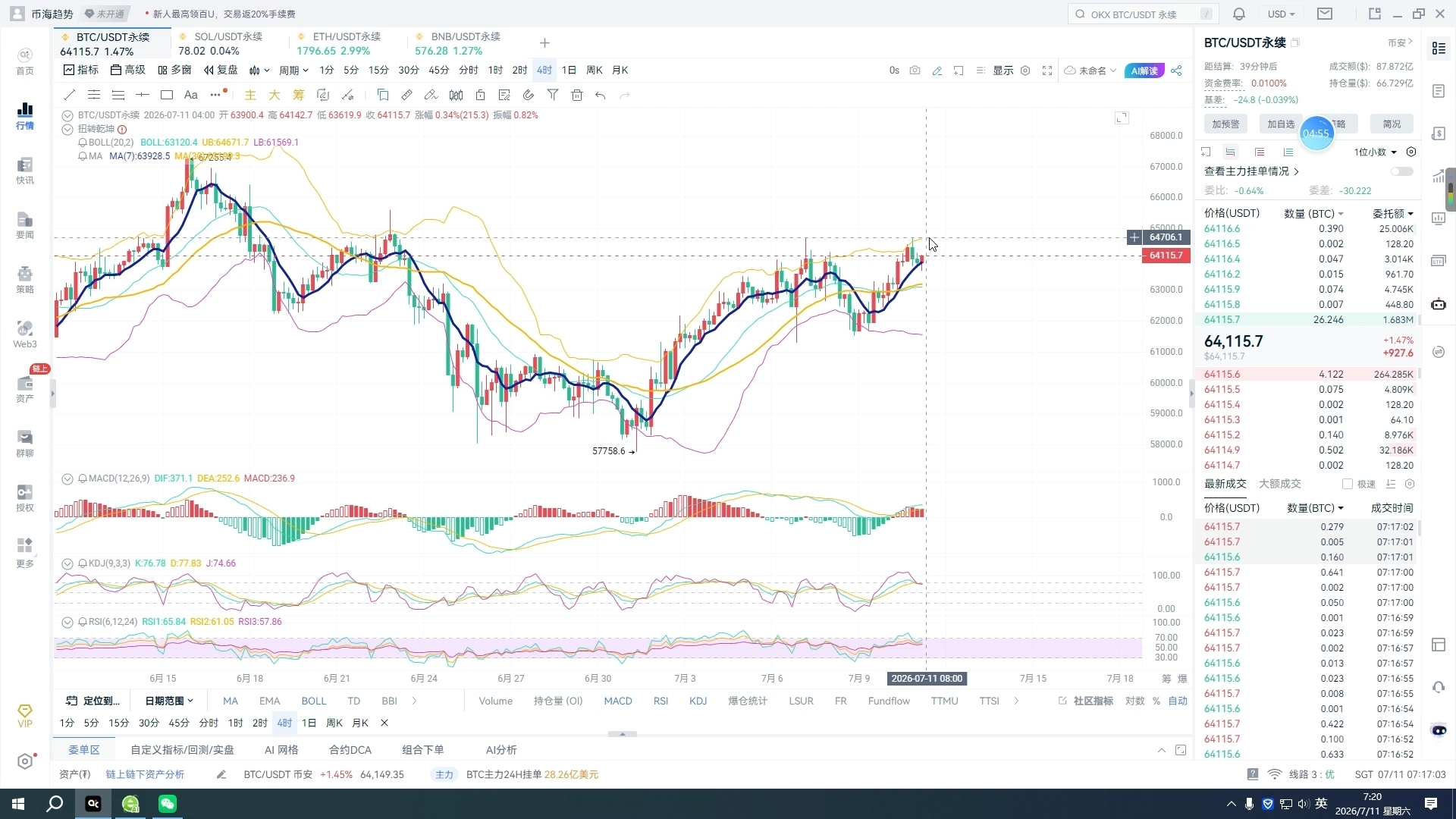Open the 大额成交 large trades tab
This screenshot has width=1456, height=819.
pyautogui.click(x=1279, y=484)
